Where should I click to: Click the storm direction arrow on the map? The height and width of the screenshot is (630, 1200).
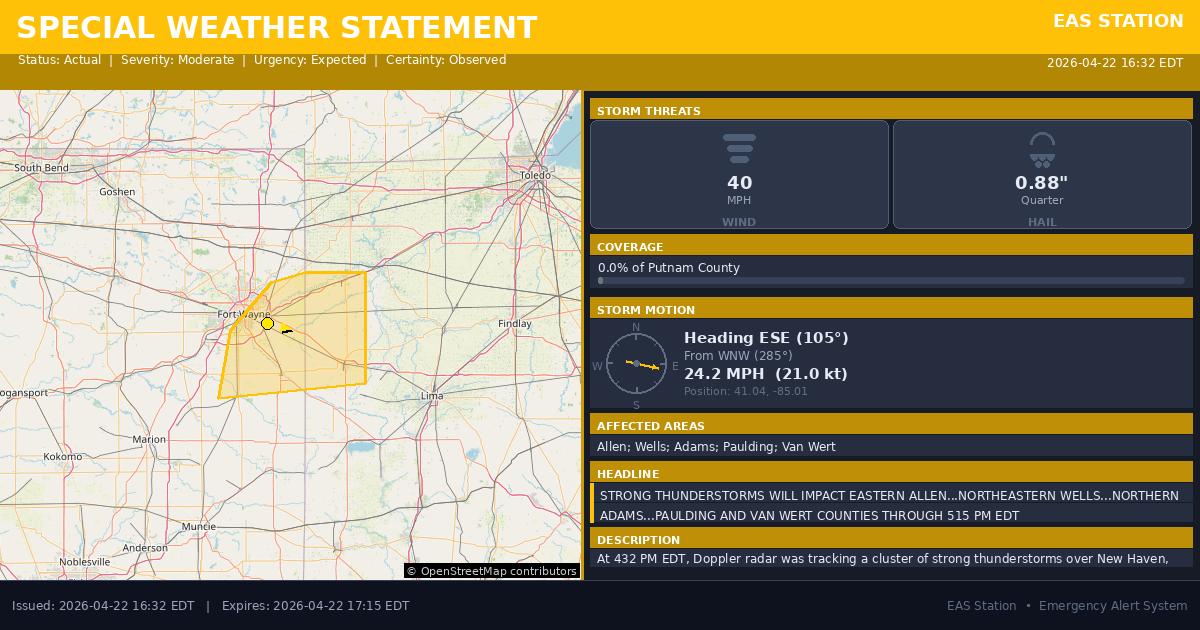(286, 328)
